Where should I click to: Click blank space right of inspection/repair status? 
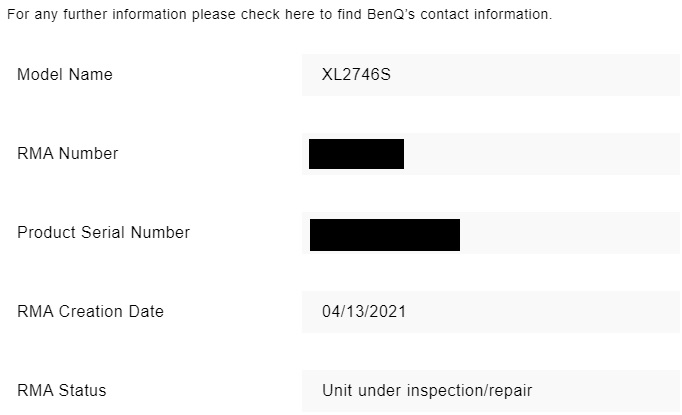point(610,391)
